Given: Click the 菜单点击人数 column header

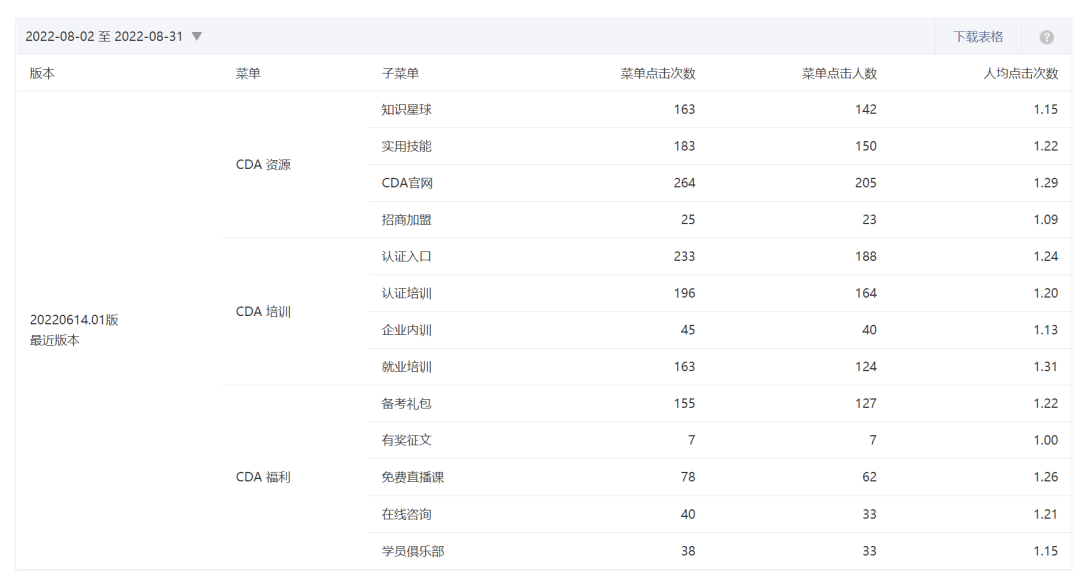Looking at the screenshot, I should click(839, 73).
